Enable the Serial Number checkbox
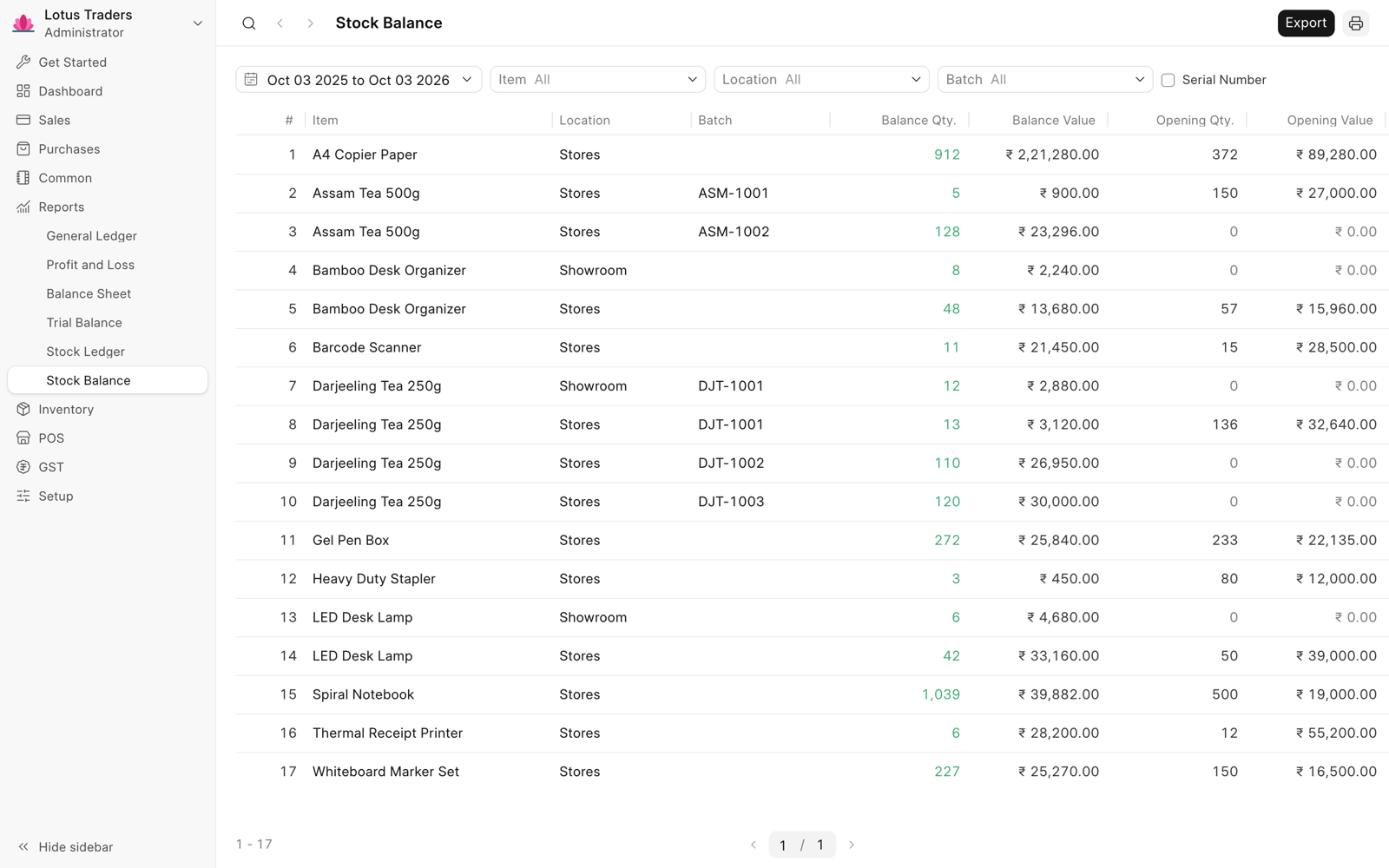 point(1168,80)
